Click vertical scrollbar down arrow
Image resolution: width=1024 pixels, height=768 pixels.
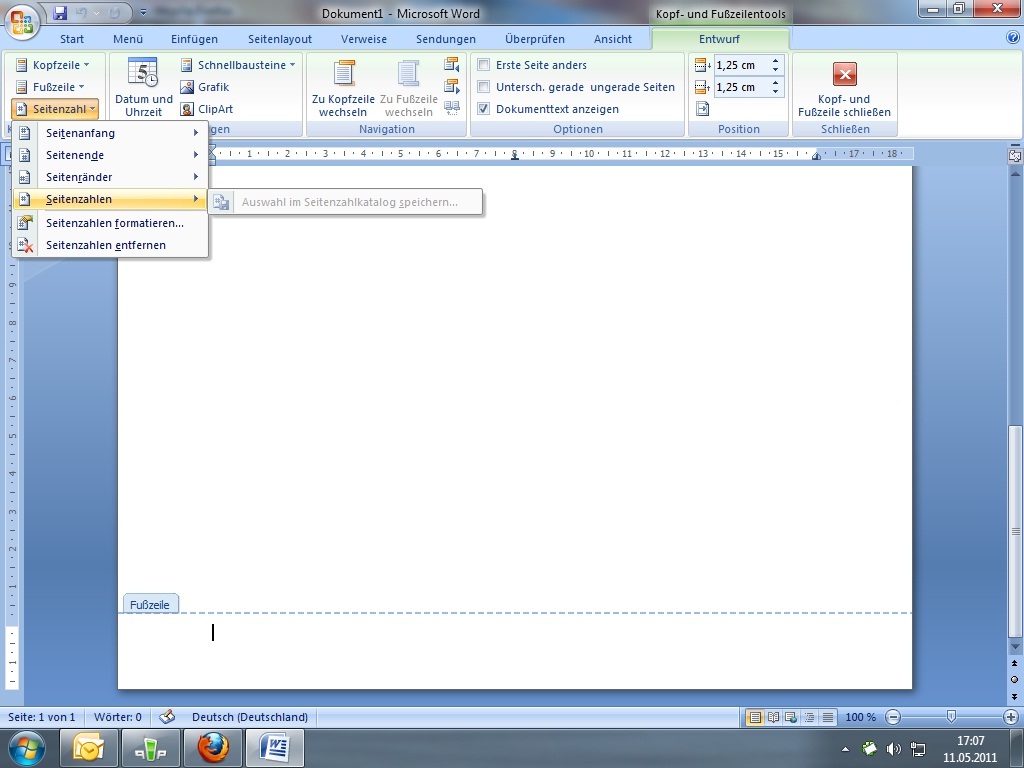coord(1014,647)
